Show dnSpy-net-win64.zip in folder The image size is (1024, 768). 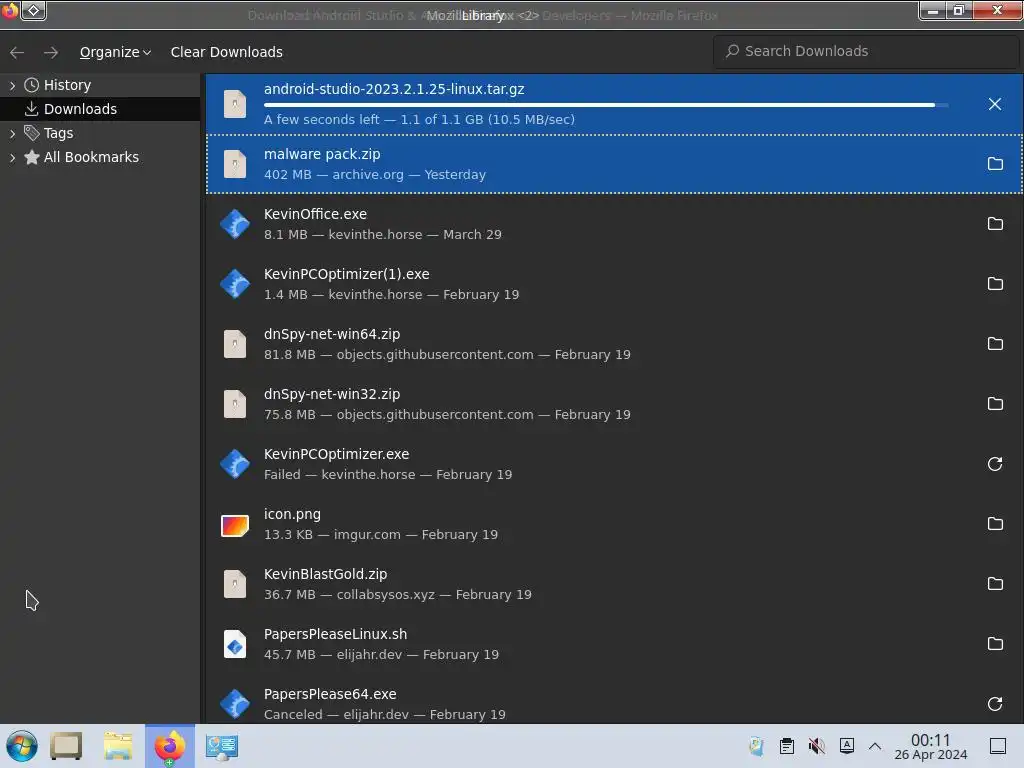(995, 344)
